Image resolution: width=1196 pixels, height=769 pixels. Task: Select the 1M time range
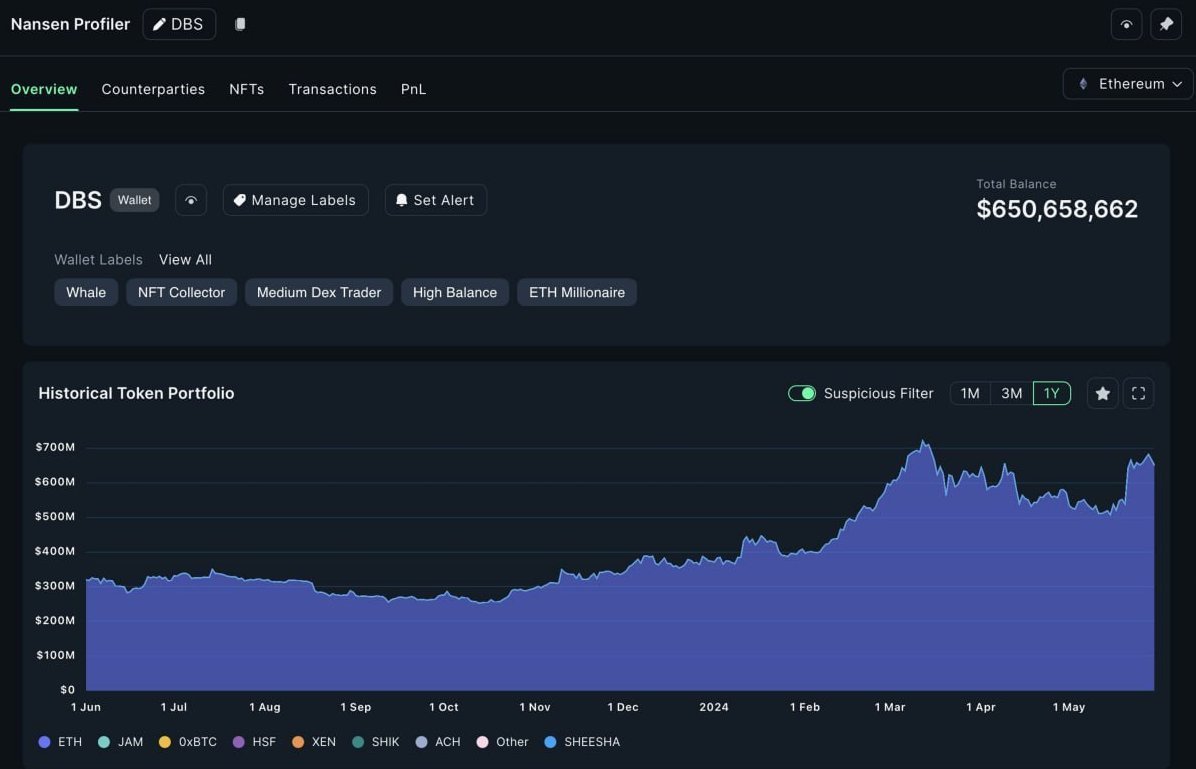click(x=968, y=393)
